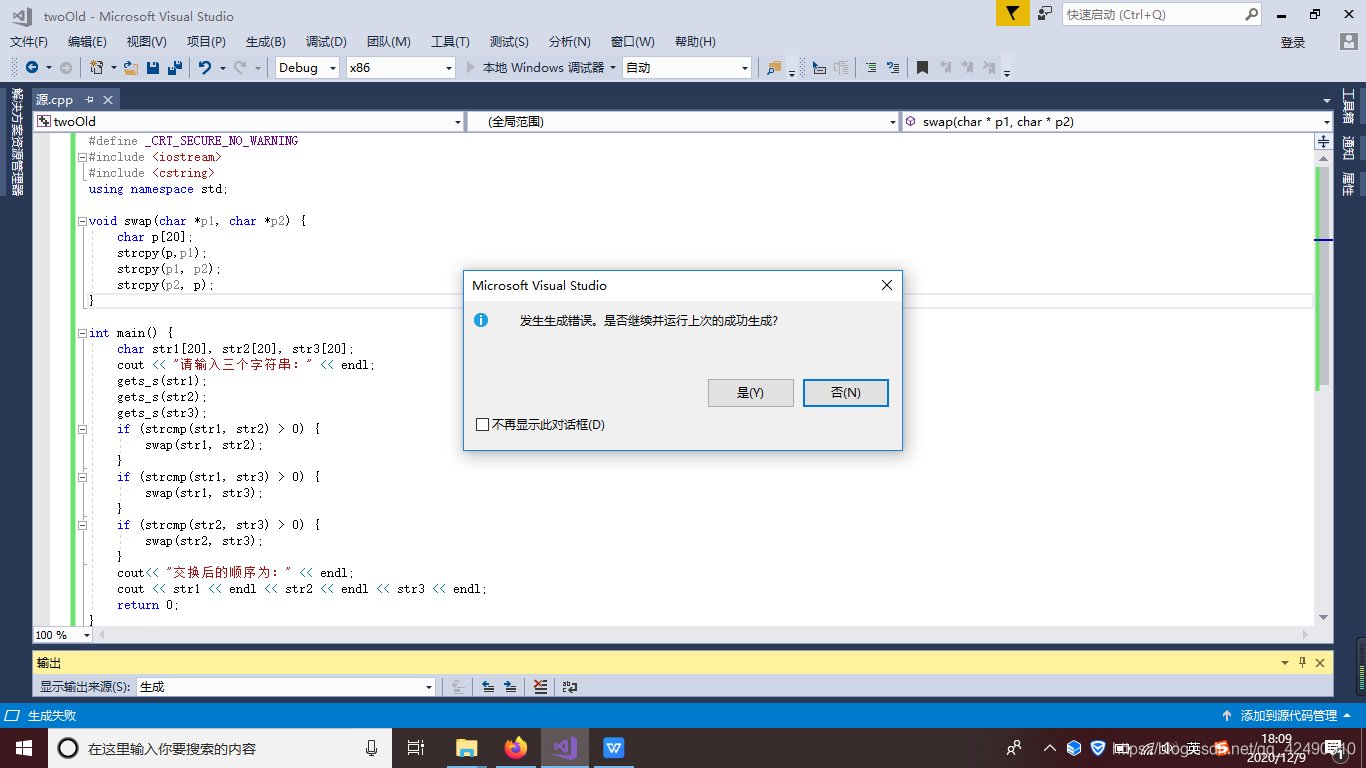Open the 工具箱 side tab on right
Viewport: 1366px width, 768px height.
[1349, 107]
